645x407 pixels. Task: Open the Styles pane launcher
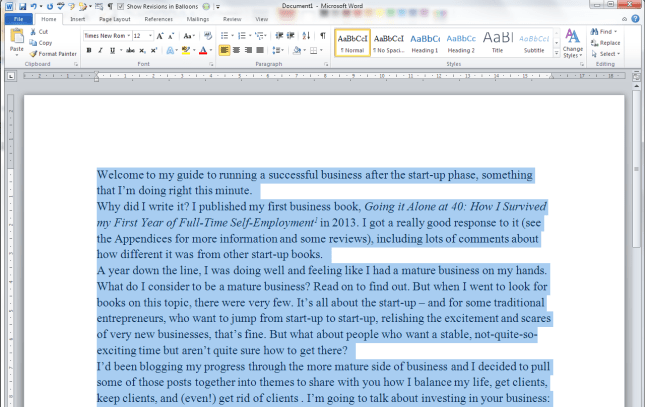[x=582, y=65]
